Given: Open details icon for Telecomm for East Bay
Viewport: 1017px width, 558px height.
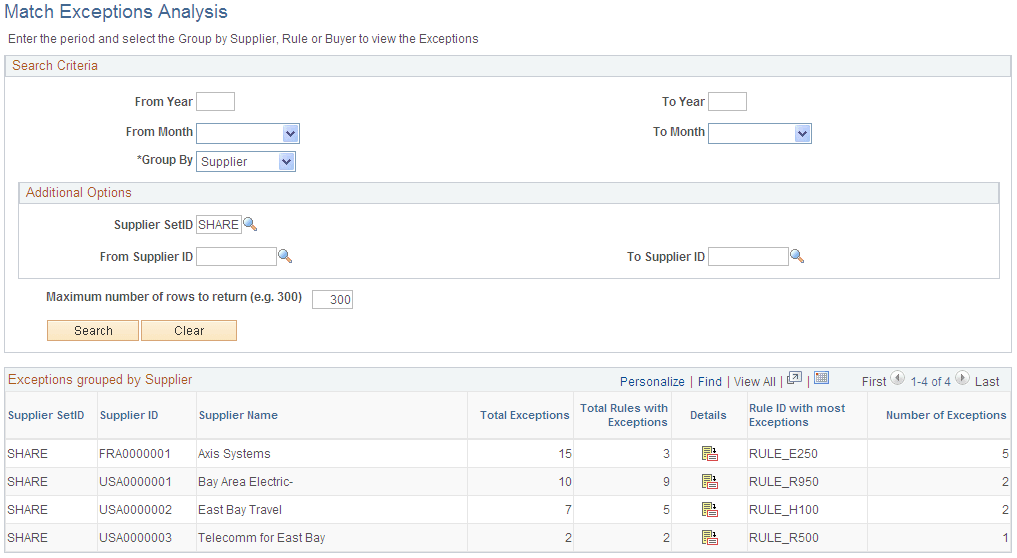Looking at the screenshot, I should pos(710,537).
